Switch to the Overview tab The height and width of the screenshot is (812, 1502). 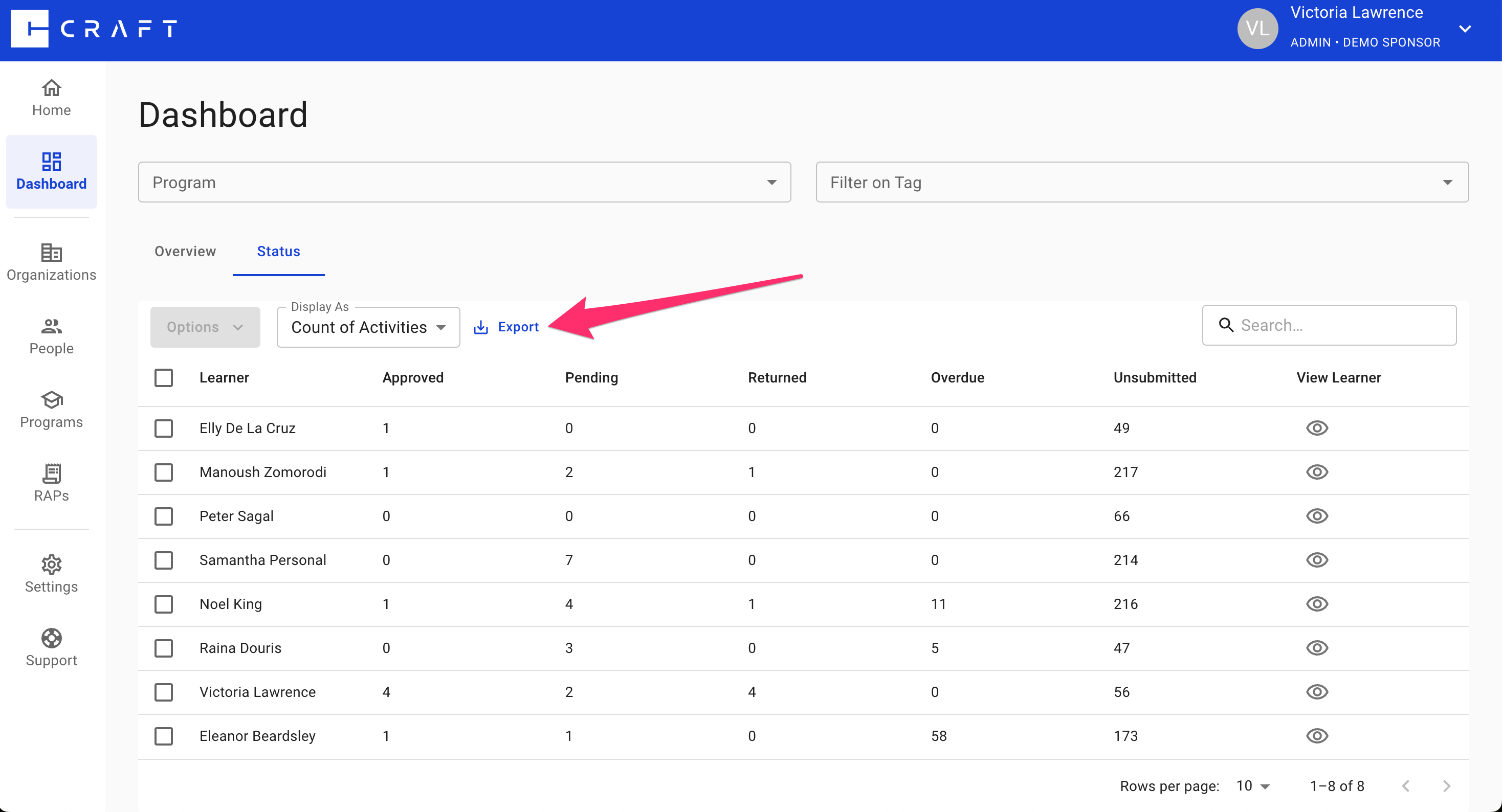coord(185,251)
